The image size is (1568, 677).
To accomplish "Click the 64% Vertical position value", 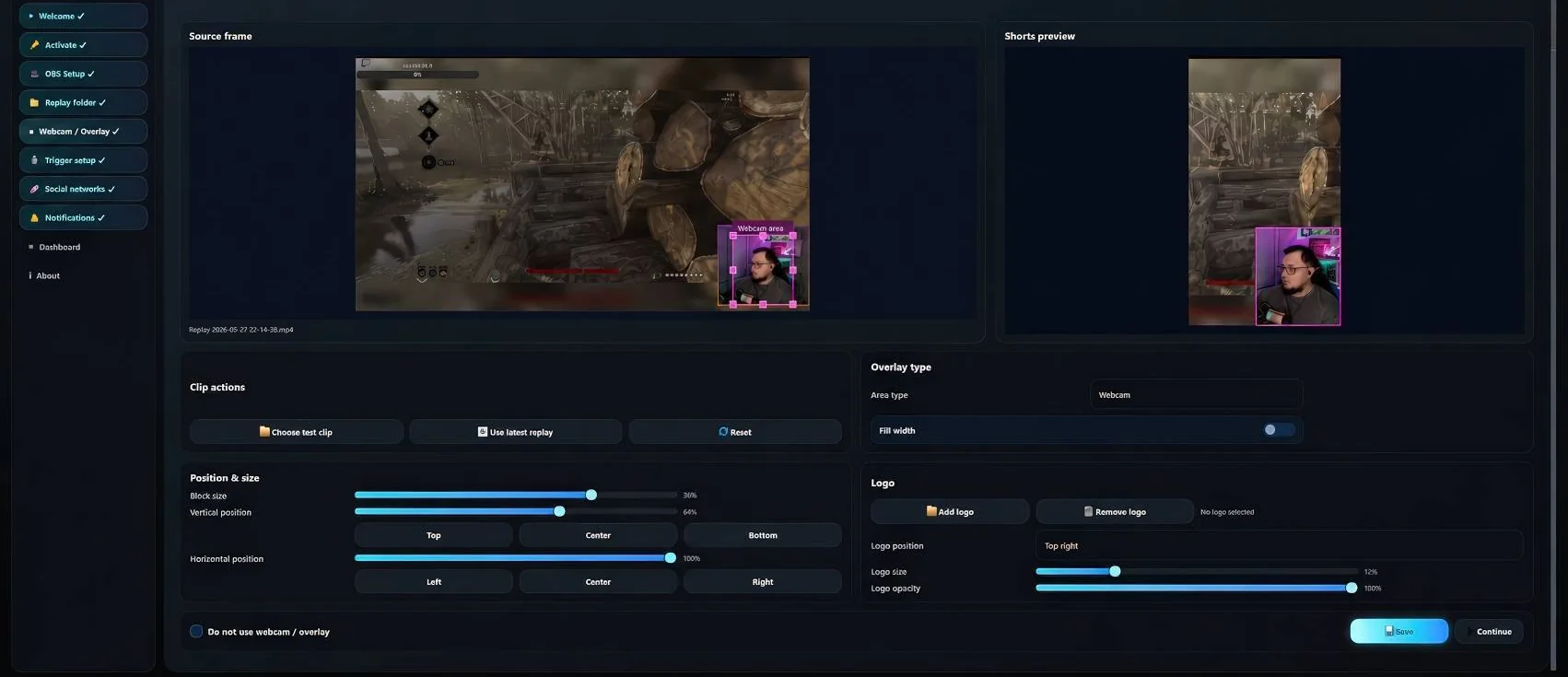I will click(690, 512).
